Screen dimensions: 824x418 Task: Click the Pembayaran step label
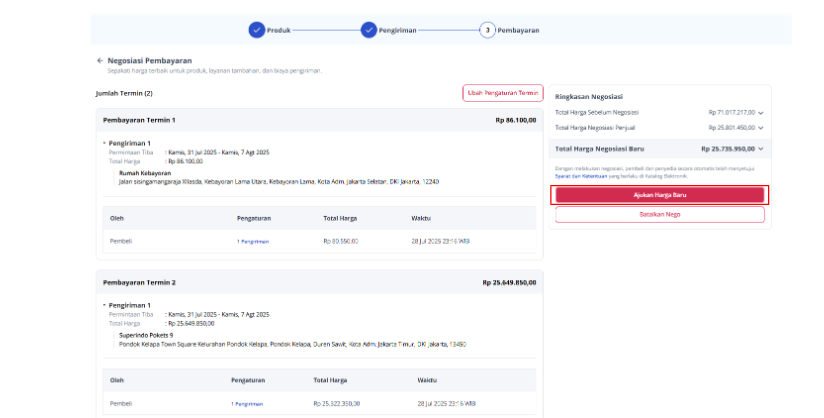tap(518, 30)
